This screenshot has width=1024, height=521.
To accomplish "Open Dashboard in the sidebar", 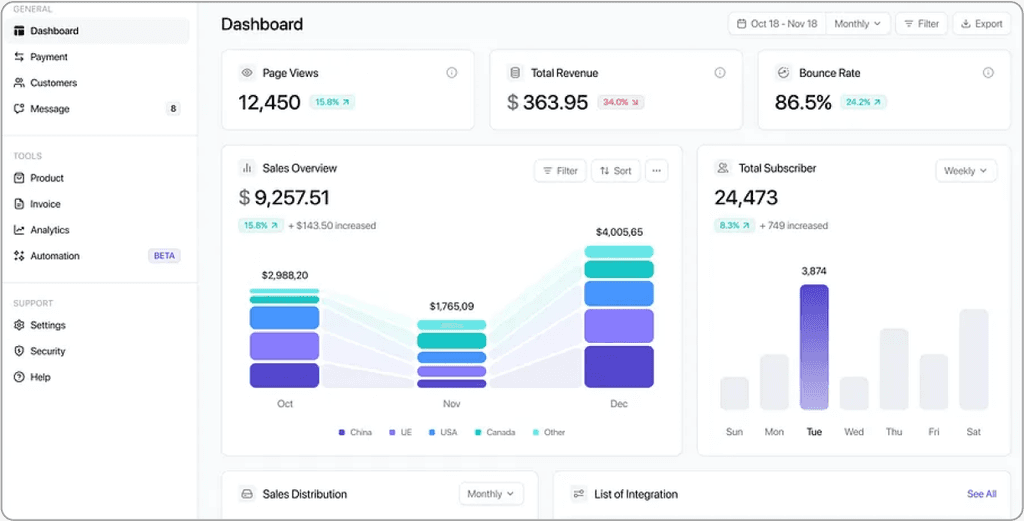I will click(95, 31).
